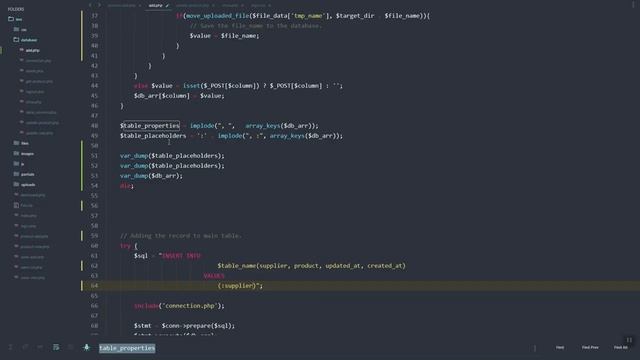
Task: Click line number 47 in gutter
Action: (94, 116)
